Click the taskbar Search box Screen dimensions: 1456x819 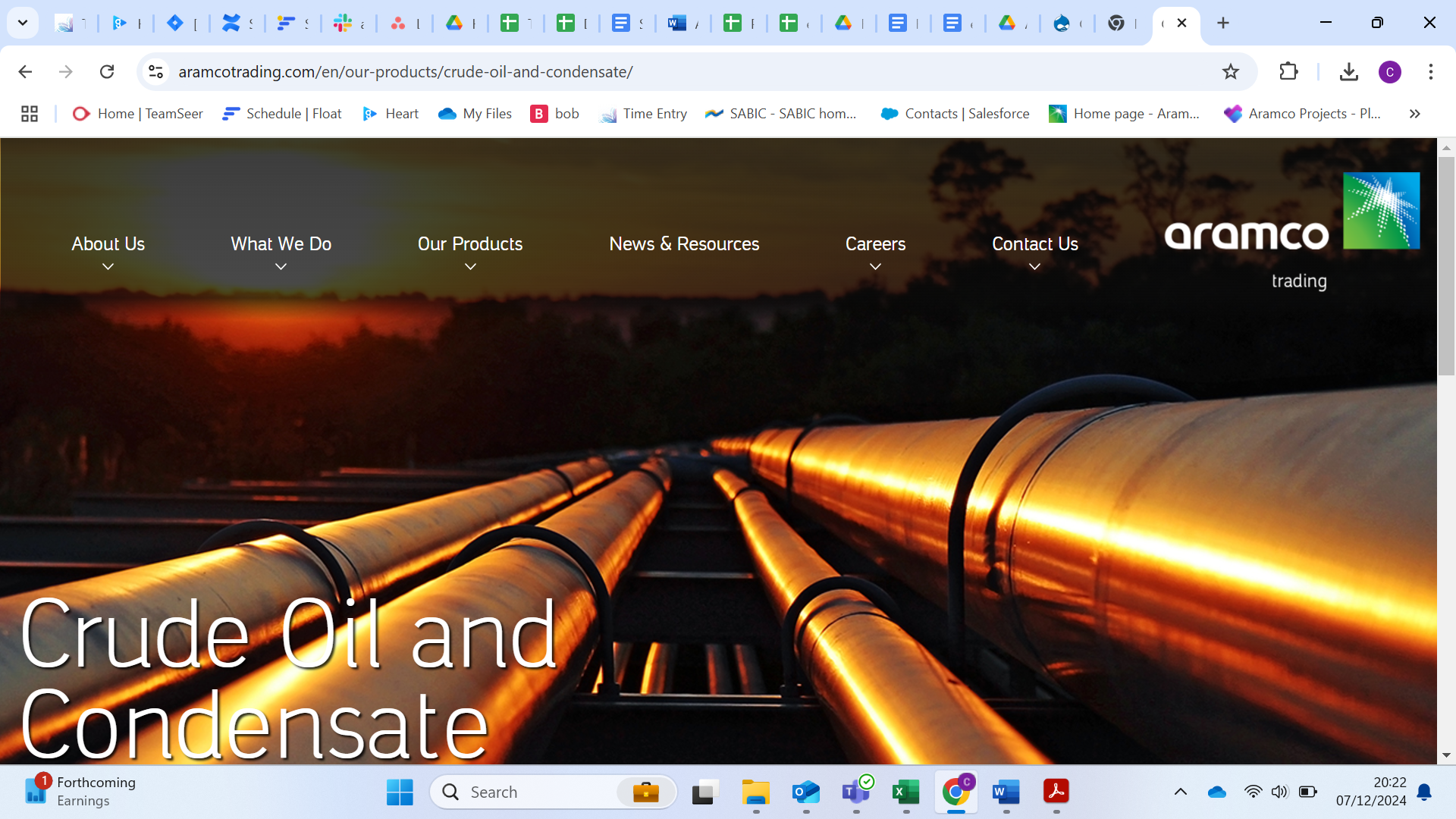tap(553, 792)
